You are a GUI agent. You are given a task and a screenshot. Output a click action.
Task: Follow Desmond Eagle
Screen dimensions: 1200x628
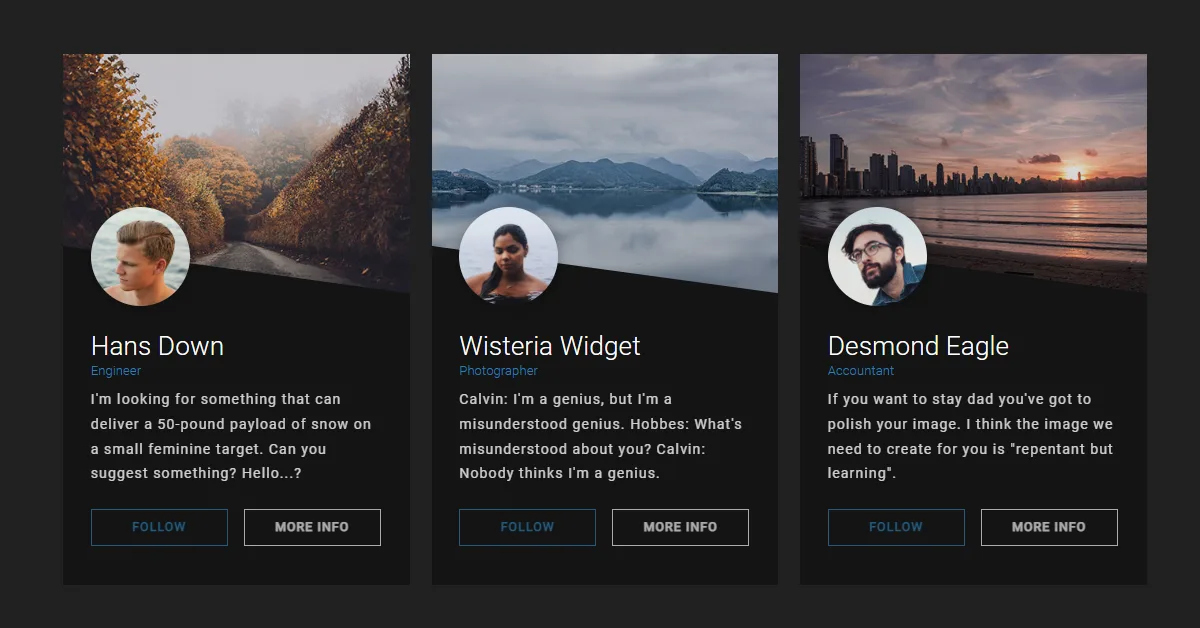pos(896,527)
